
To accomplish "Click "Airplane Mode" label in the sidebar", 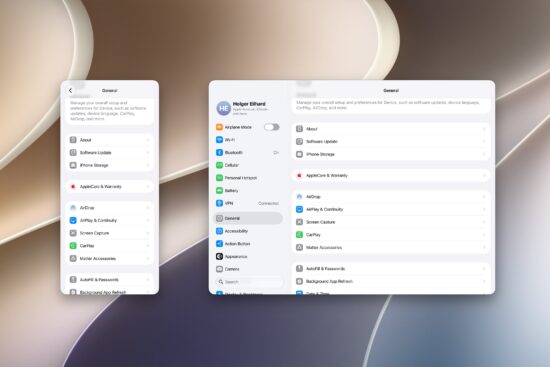I will coord(238,127).
